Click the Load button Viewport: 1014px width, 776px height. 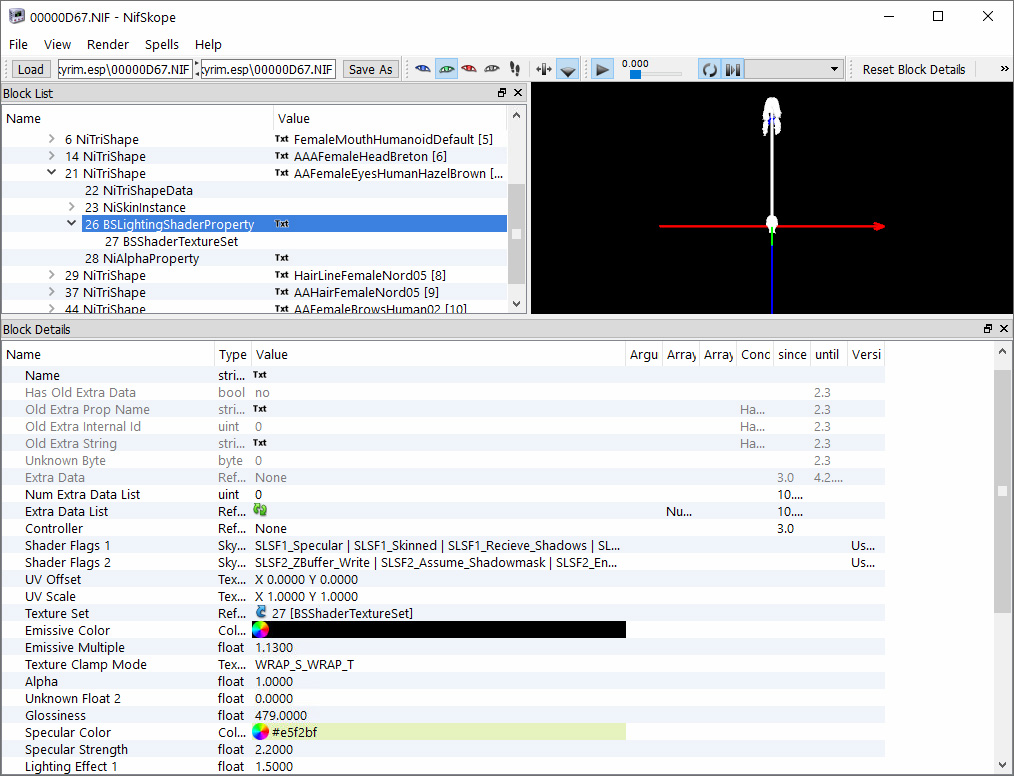[31, 69]
